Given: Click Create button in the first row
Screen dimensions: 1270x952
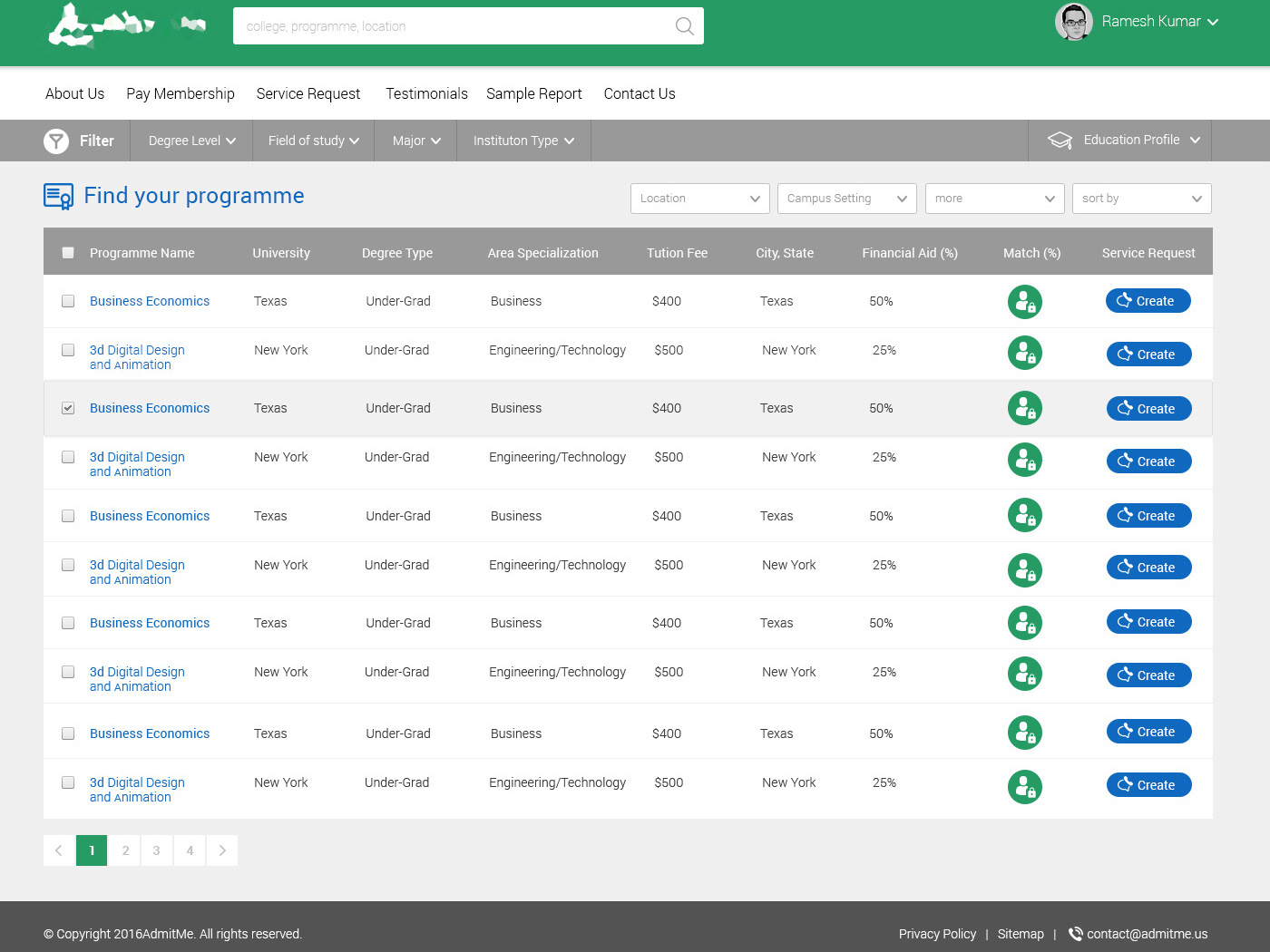Looking at the screenshot, I should 1148,301.
